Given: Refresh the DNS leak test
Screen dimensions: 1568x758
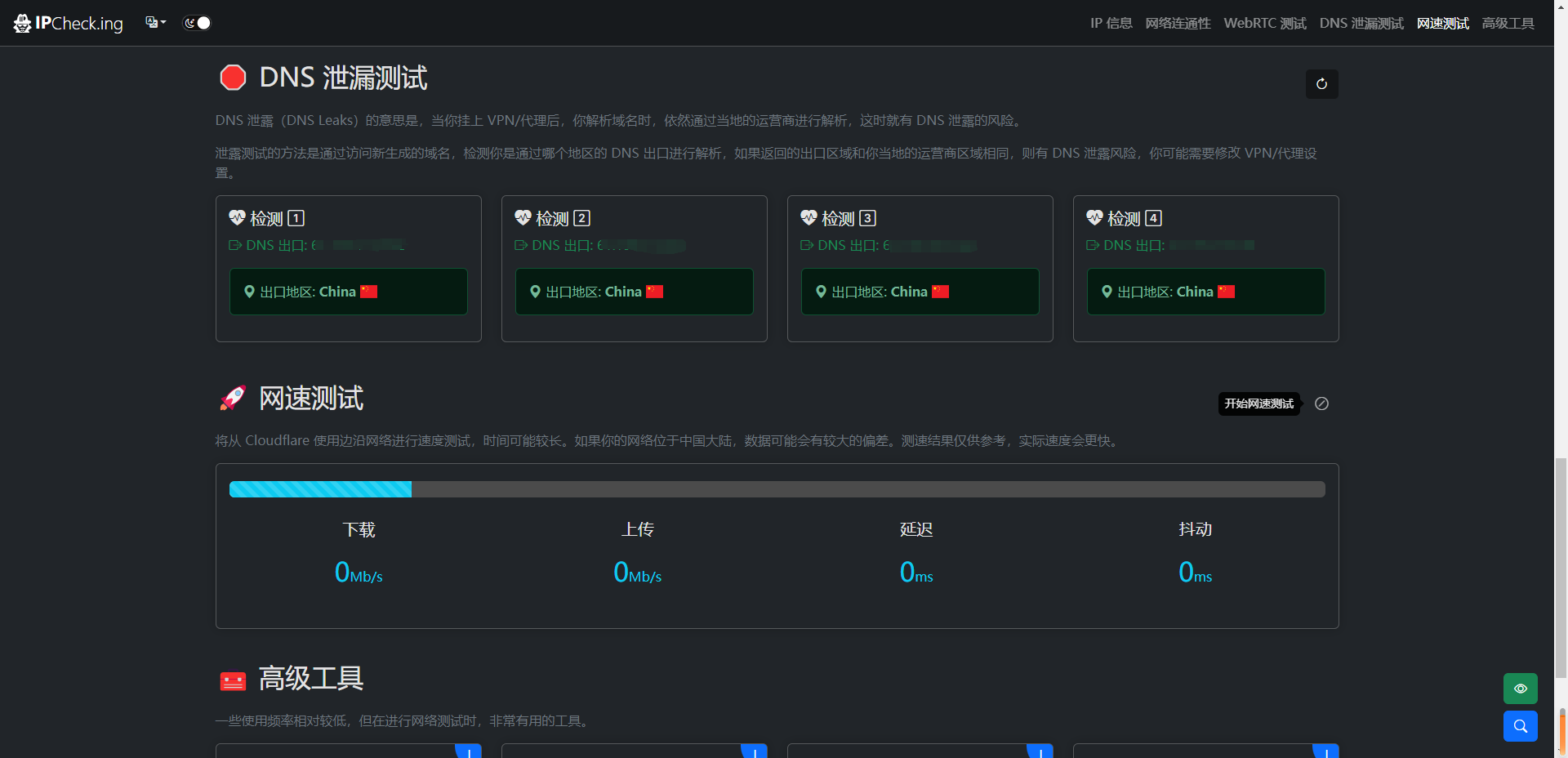Looking at the screenshot, I should pos(1321,84).
